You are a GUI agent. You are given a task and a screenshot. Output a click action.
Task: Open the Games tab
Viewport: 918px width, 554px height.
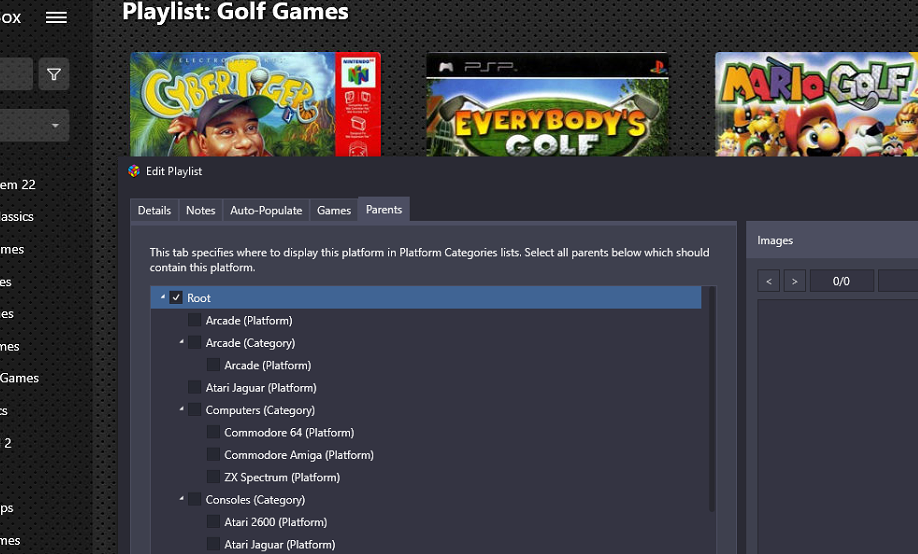click(334, 210)
